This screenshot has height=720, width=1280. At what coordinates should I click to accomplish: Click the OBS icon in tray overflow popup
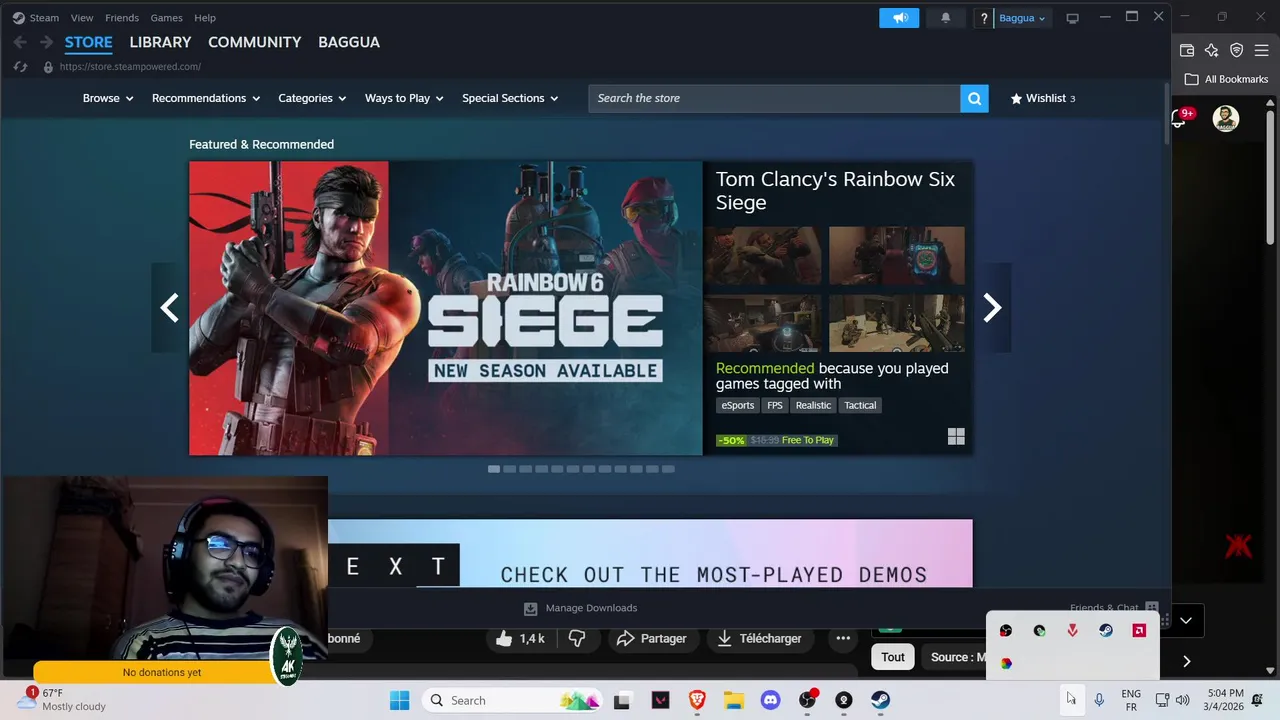(1006, 630)
